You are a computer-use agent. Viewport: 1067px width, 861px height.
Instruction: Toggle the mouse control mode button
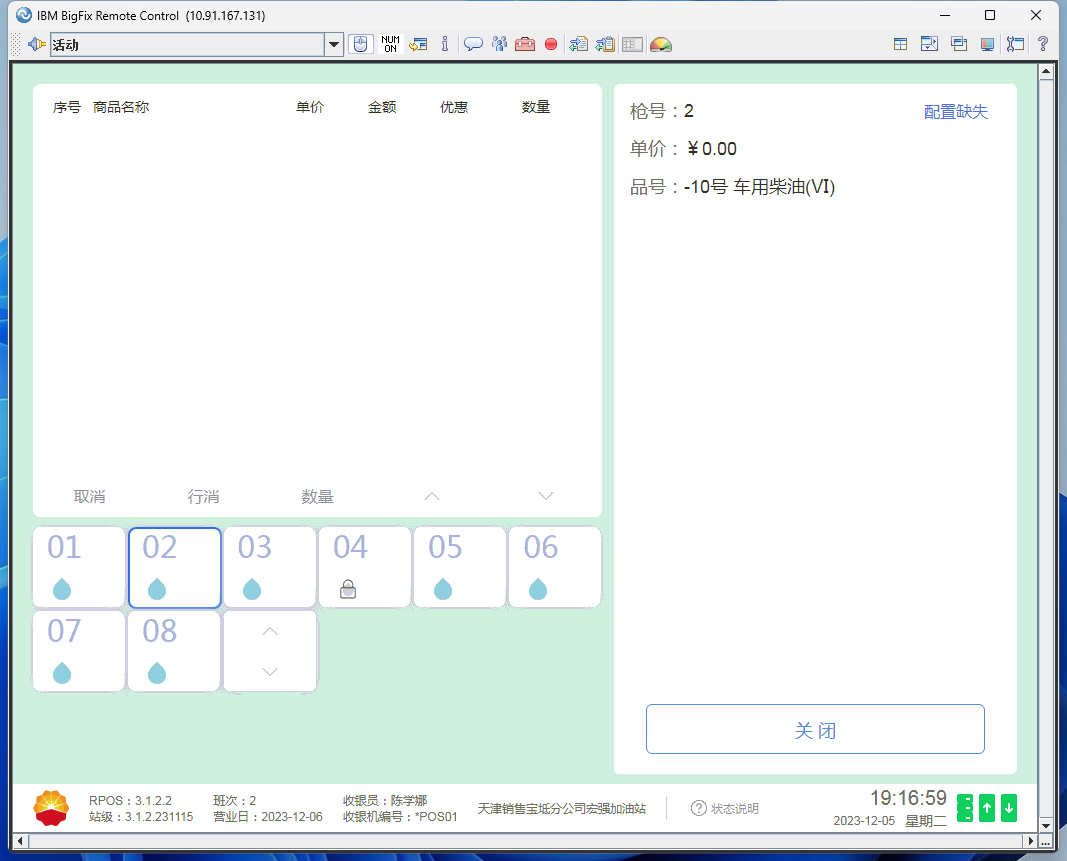[x=361, y=44]
